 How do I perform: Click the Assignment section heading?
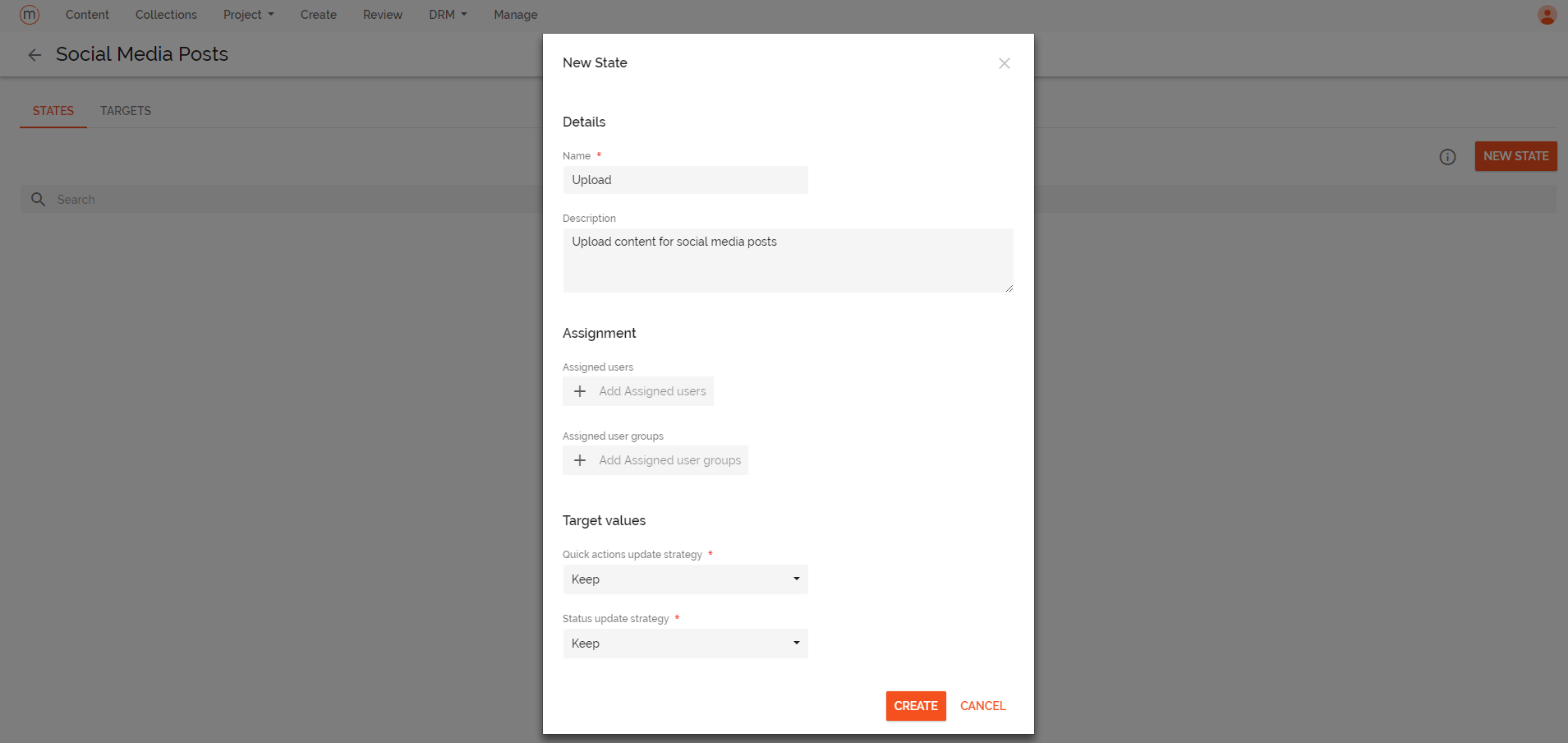point(599,333)
